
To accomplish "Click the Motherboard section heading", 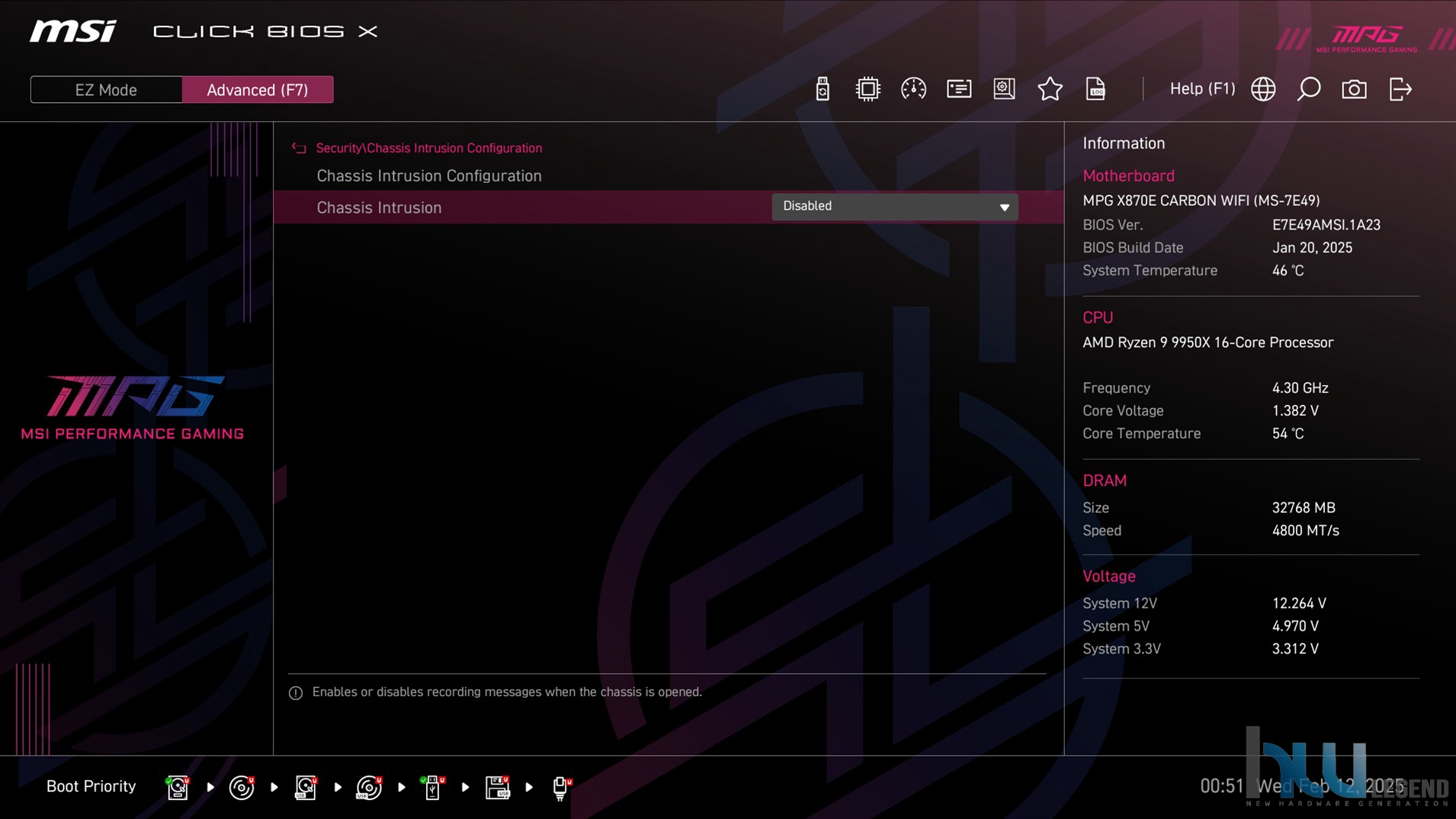I will point(1128,176).
